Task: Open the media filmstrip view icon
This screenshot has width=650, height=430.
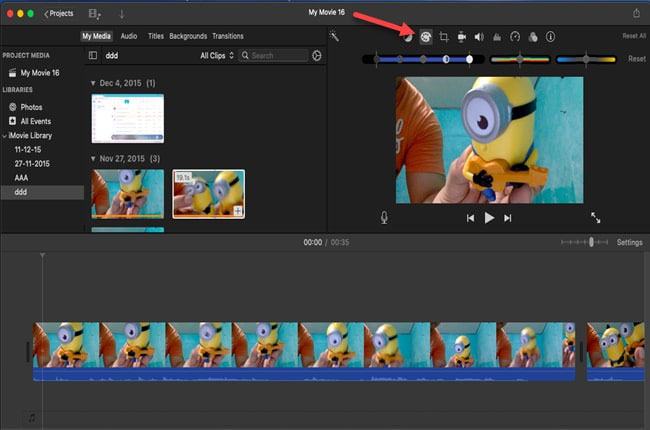Action: [x=95, y=14]
